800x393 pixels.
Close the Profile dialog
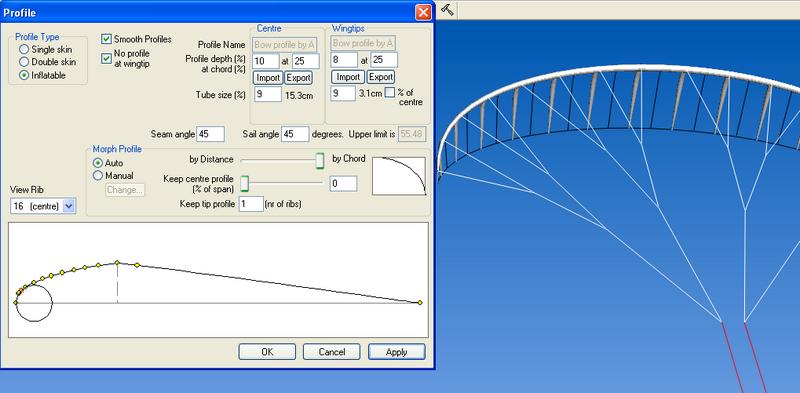[423, 12]
